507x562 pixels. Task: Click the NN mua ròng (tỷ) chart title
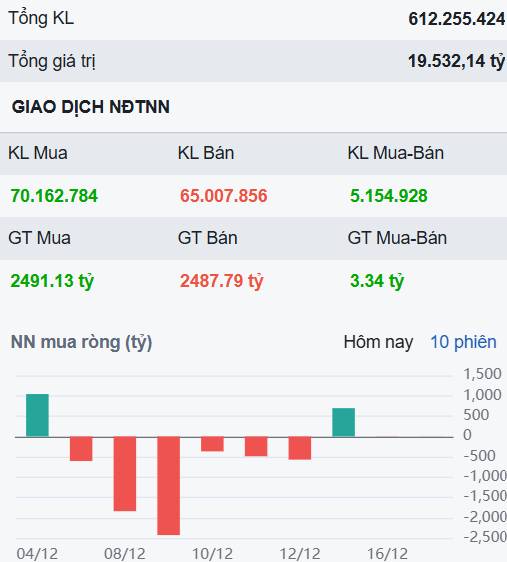pyautogui.click(x=82, y=342)
